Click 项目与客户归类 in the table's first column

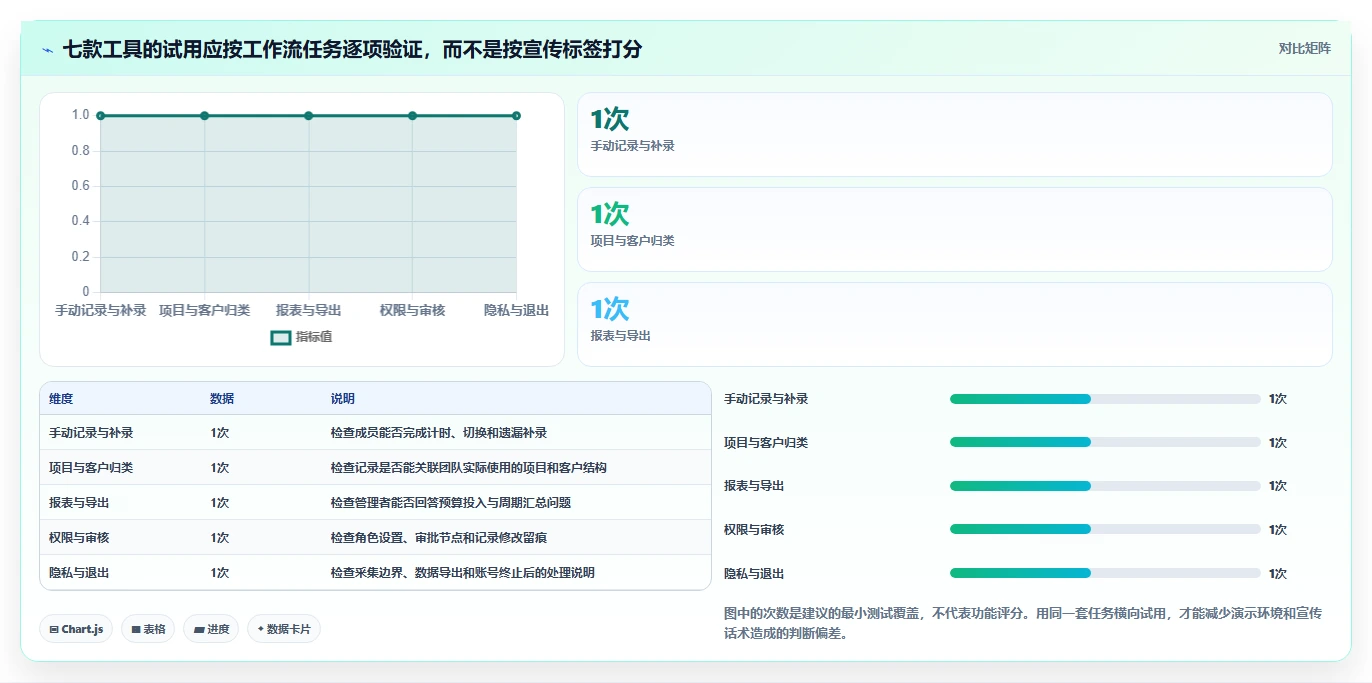[x=91, y=468]
